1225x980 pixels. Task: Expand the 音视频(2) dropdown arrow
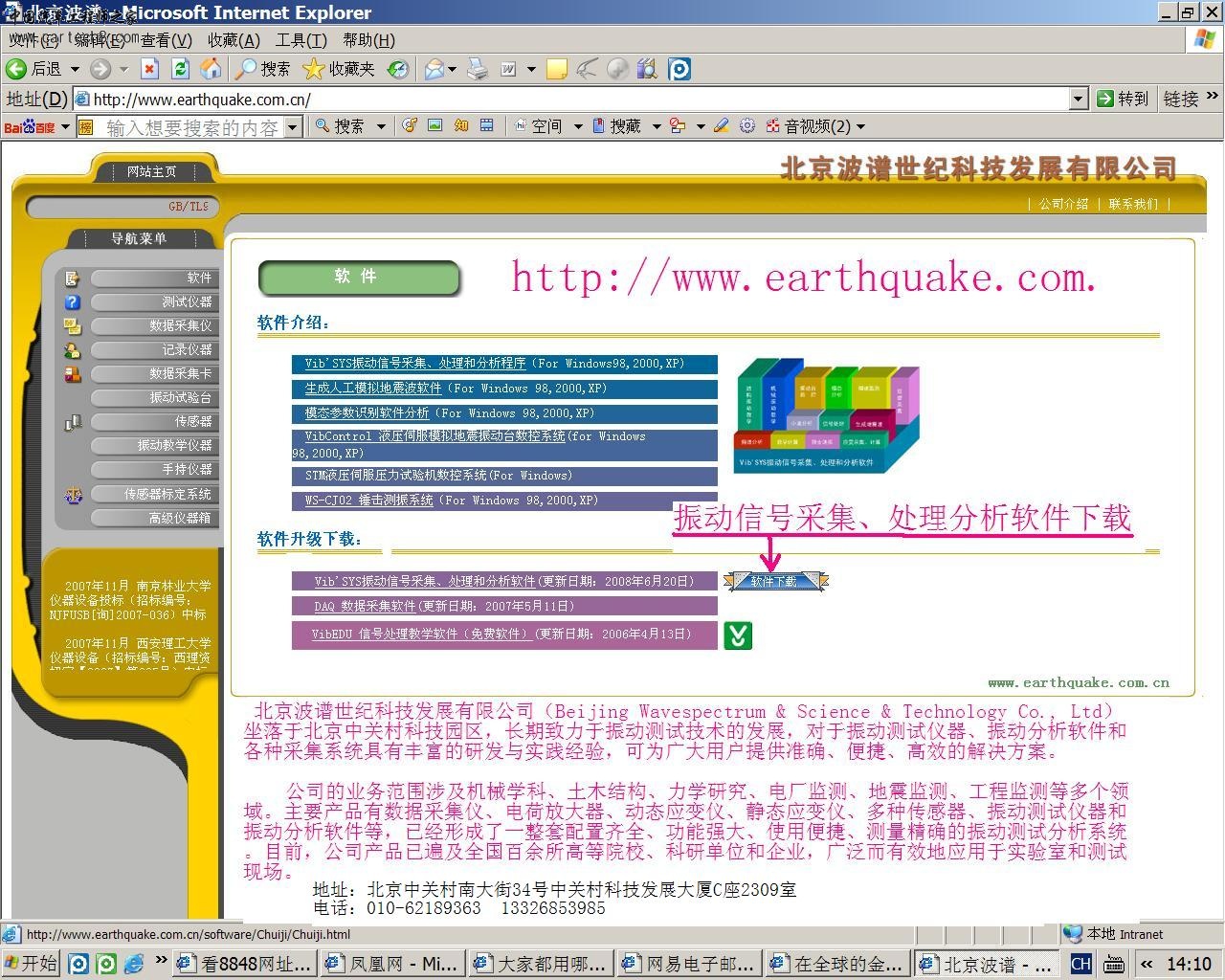(860, 126)
